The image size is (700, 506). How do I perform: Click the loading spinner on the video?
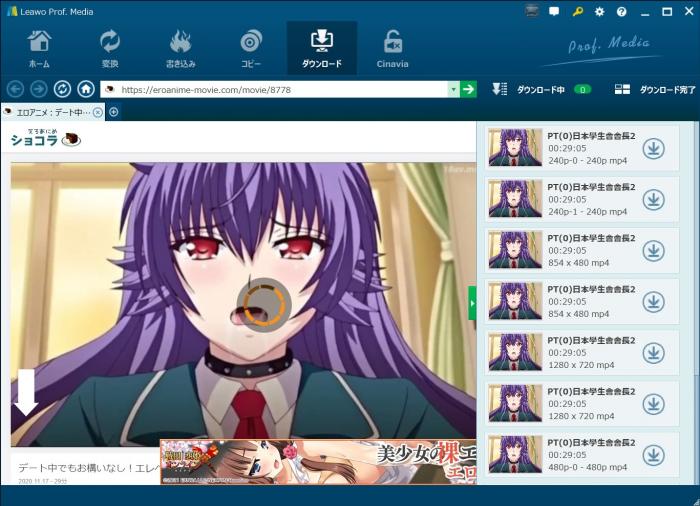(264, 305)
